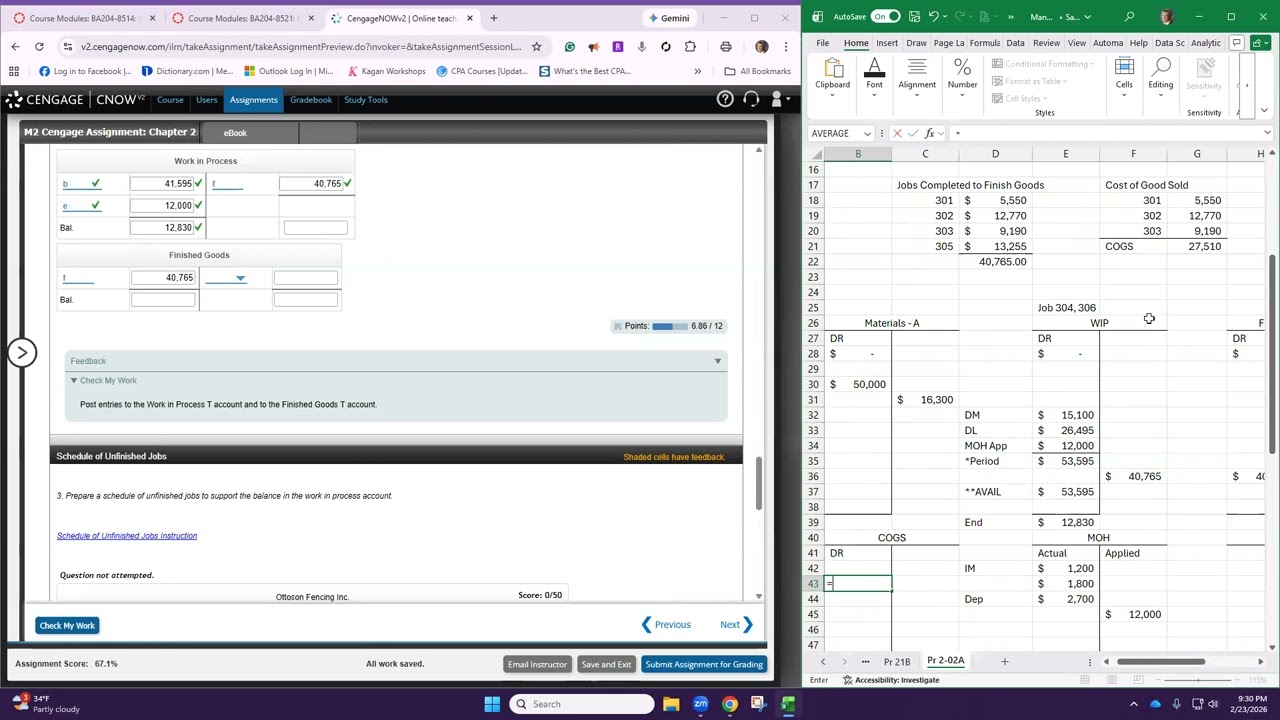Open the Alignment ribbon group
Image resolution: width=1280 pixels, height=720 pixels.
(x=917, y=76)
